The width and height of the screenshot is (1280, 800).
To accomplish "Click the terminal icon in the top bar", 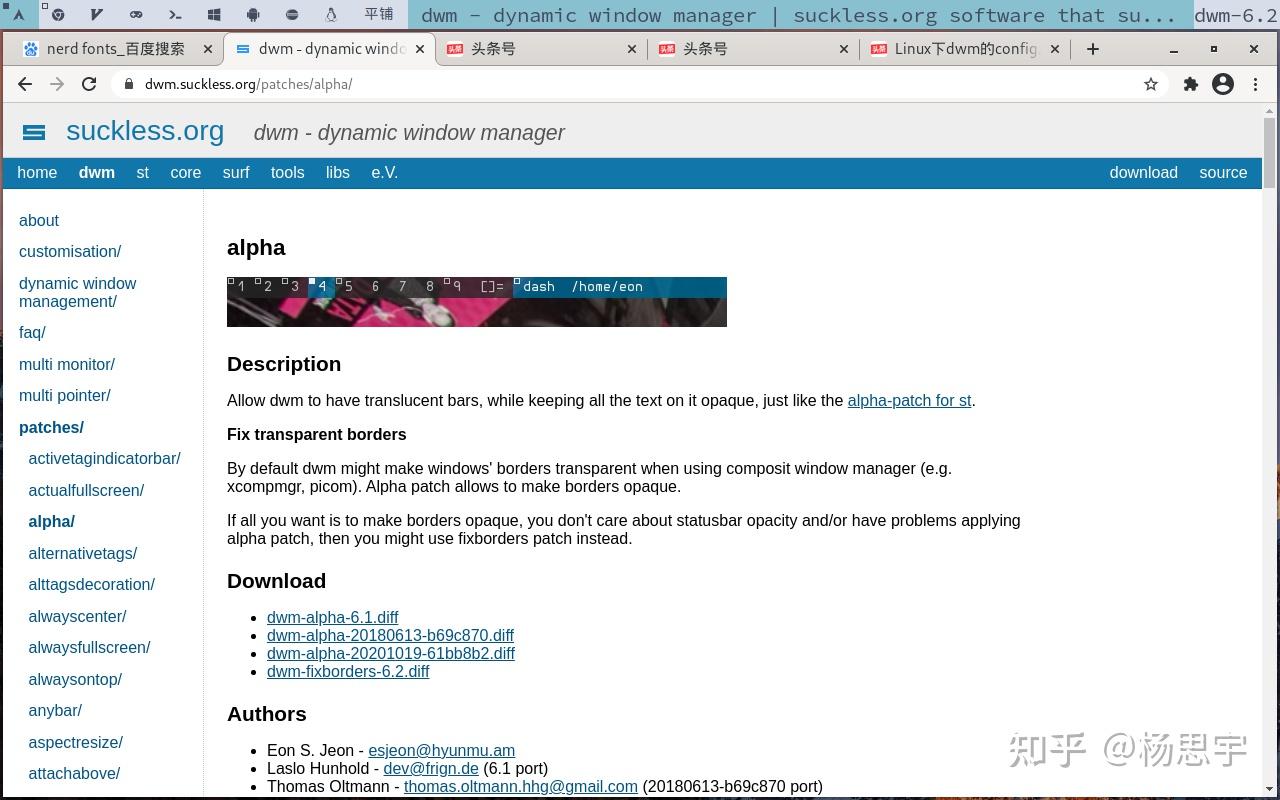I will tap(175, 15).
